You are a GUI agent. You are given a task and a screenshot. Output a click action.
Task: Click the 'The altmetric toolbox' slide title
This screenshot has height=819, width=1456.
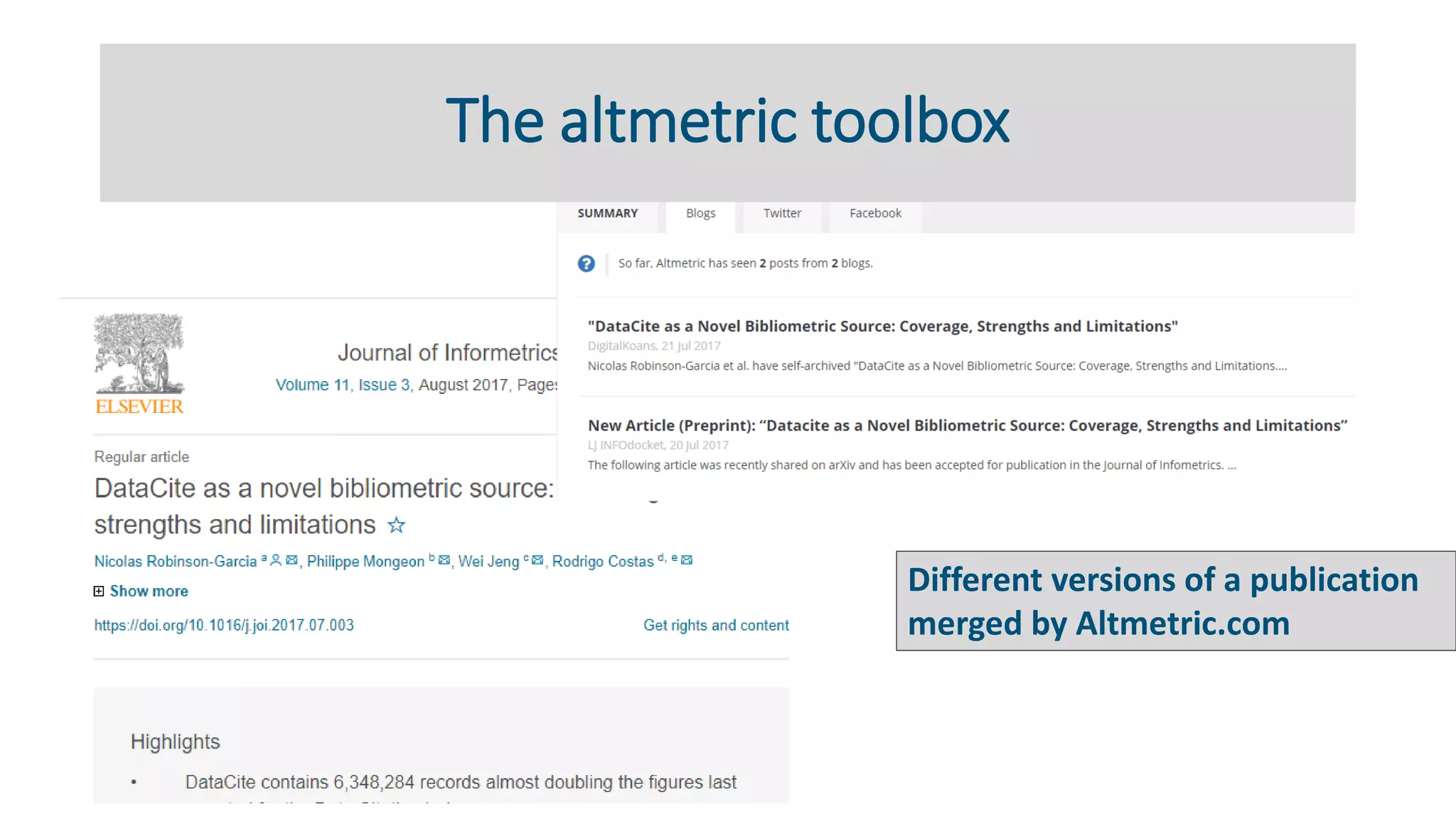click(727, 122)
